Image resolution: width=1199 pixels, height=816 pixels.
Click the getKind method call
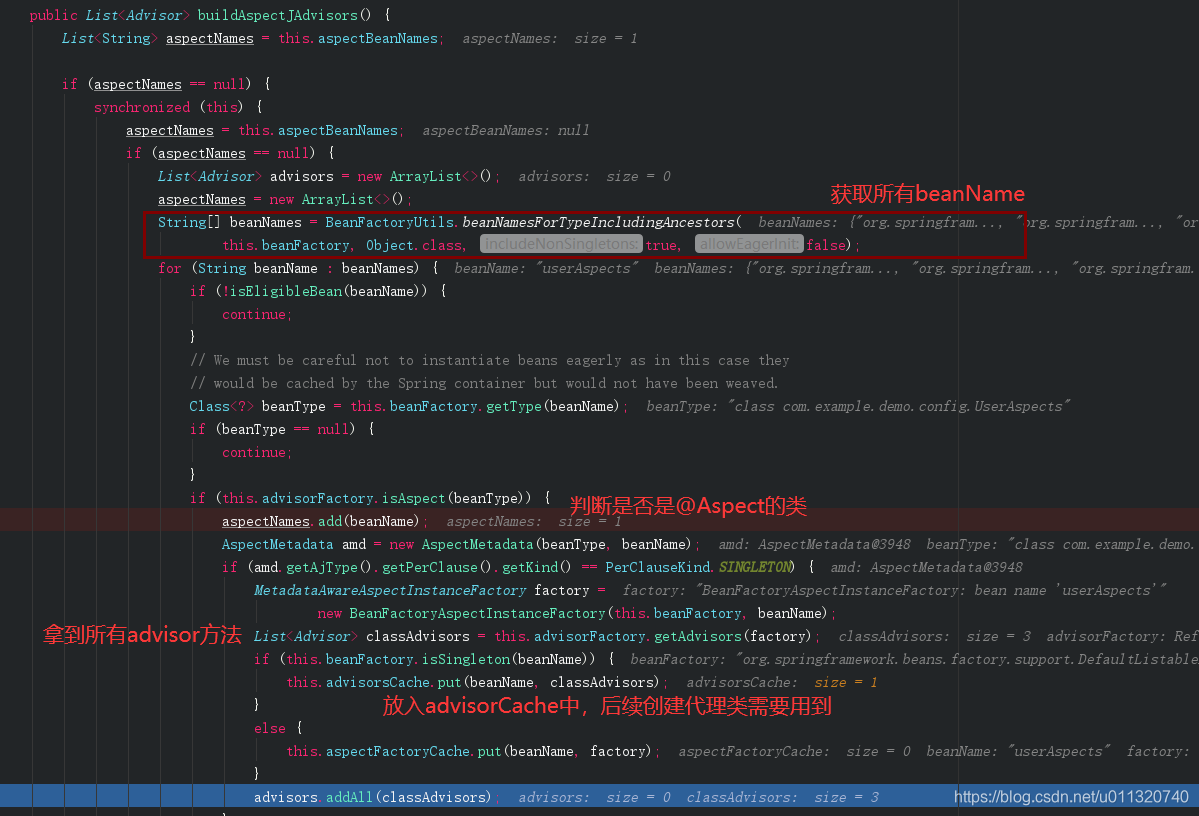tap(530, 567)
